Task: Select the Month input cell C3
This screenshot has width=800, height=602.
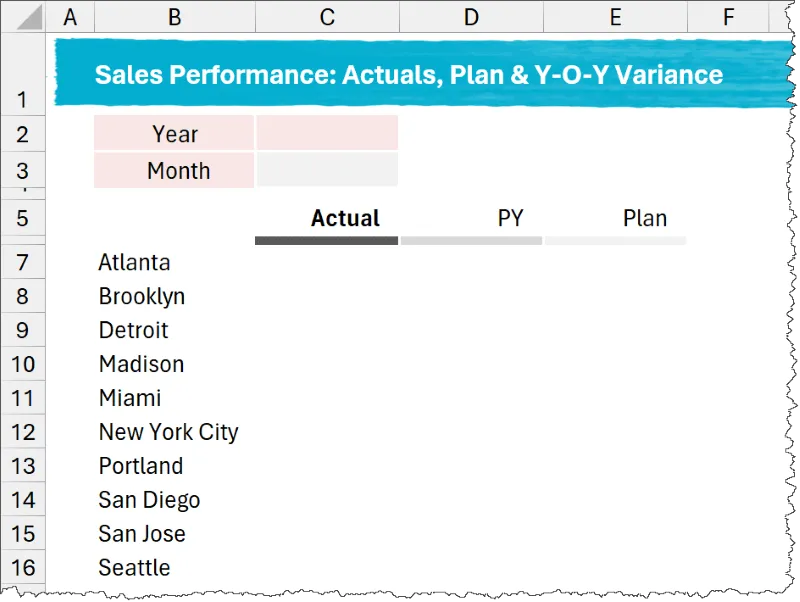Action: pyautogui.click(x=327, y=170)
